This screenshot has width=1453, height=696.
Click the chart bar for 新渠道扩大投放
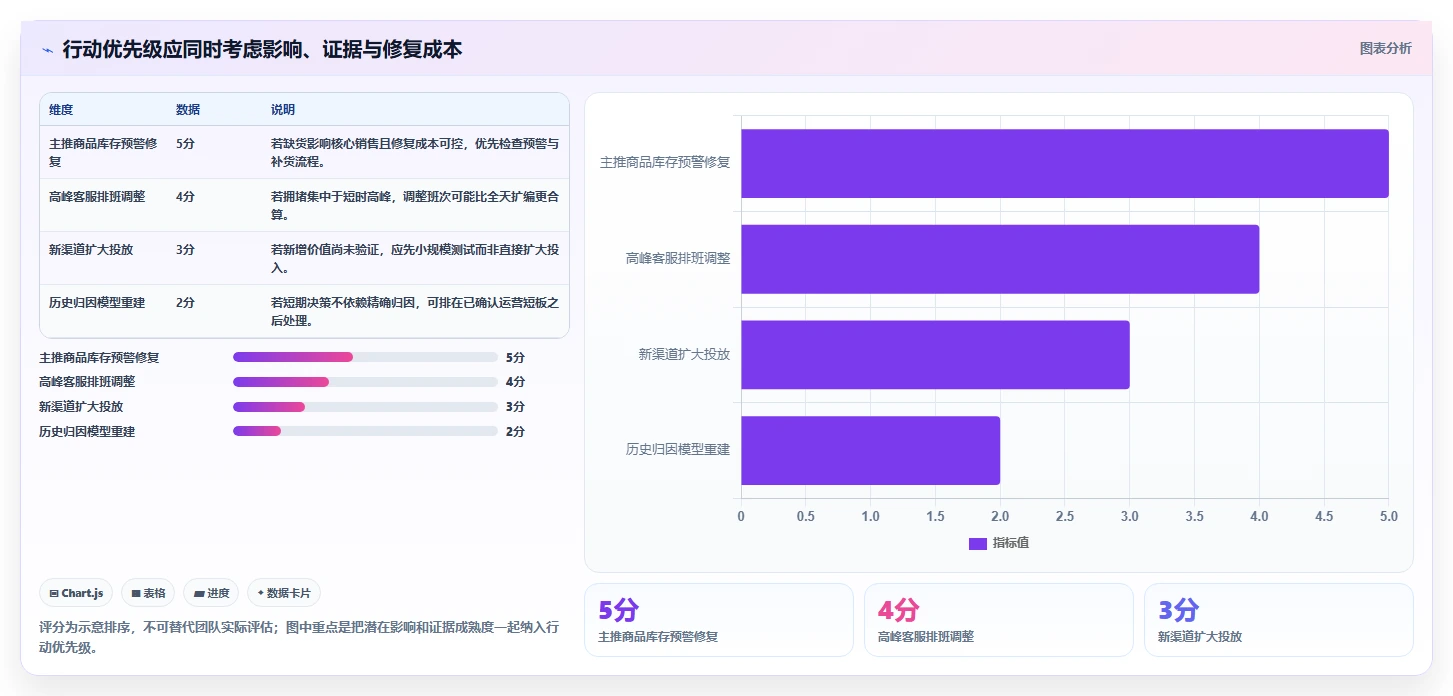(x=935, y=354)
